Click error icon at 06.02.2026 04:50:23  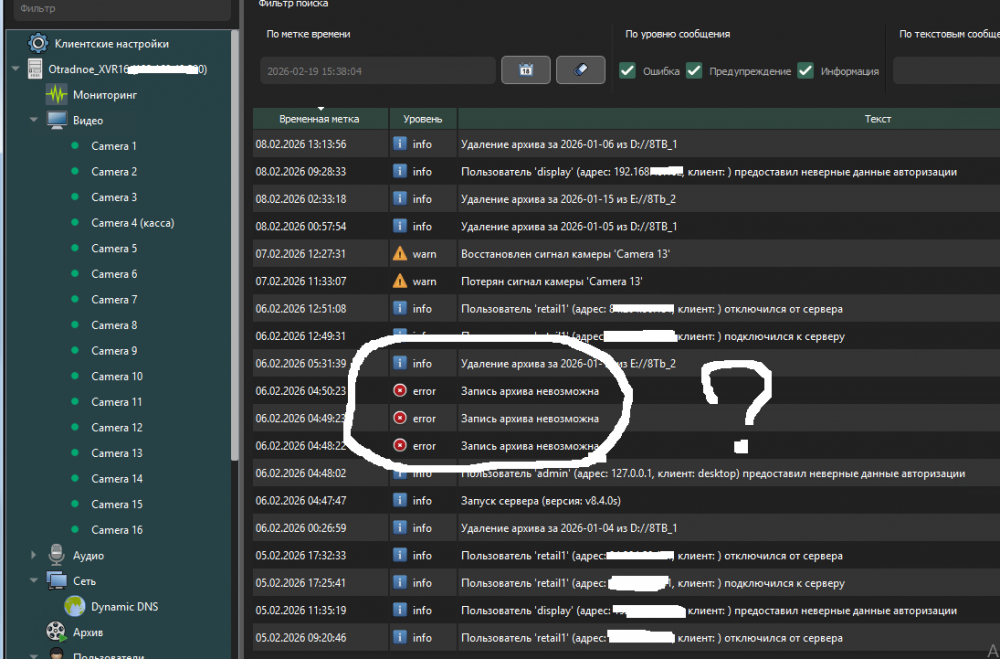(400, 391)
